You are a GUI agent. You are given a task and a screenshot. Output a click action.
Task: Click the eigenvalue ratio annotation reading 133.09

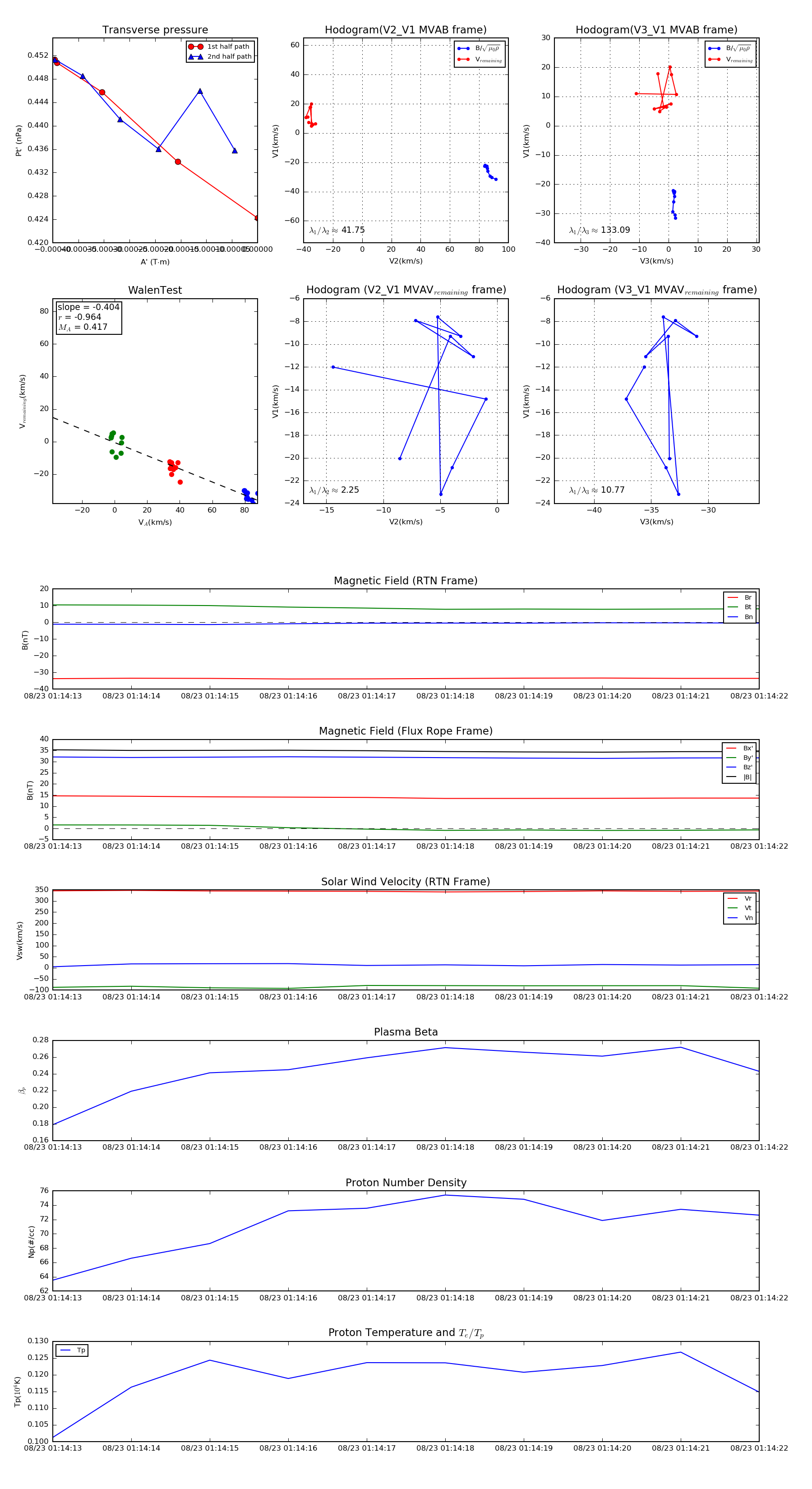pyautogui.click(x=600, y=230)
